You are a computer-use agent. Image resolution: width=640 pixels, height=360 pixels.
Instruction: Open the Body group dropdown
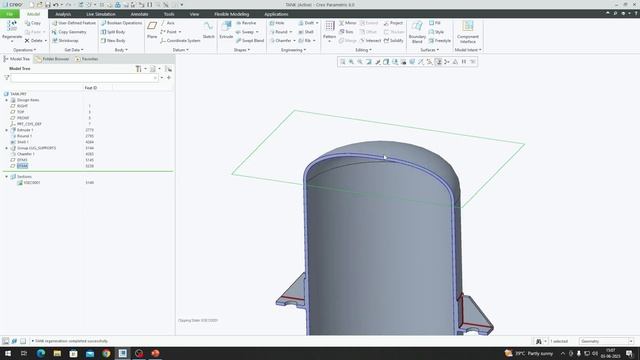point(121,50)
